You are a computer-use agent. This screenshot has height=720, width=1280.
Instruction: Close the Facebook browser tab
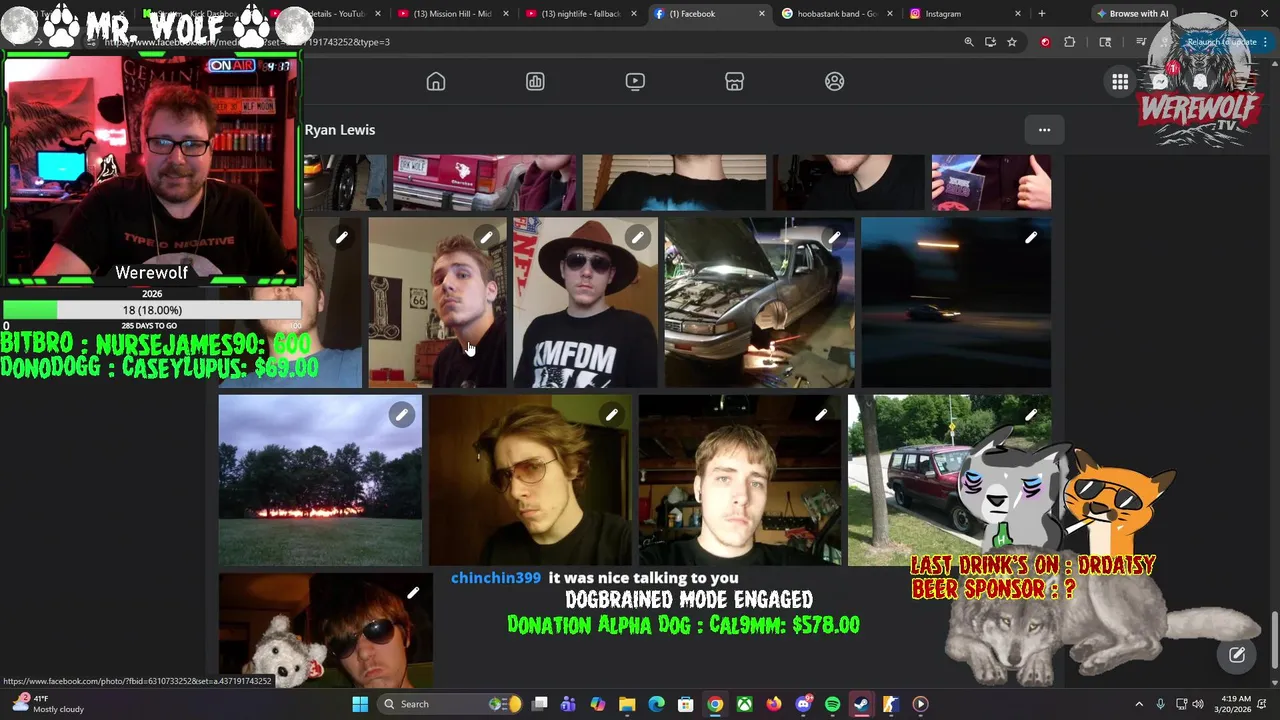(762, 14)
